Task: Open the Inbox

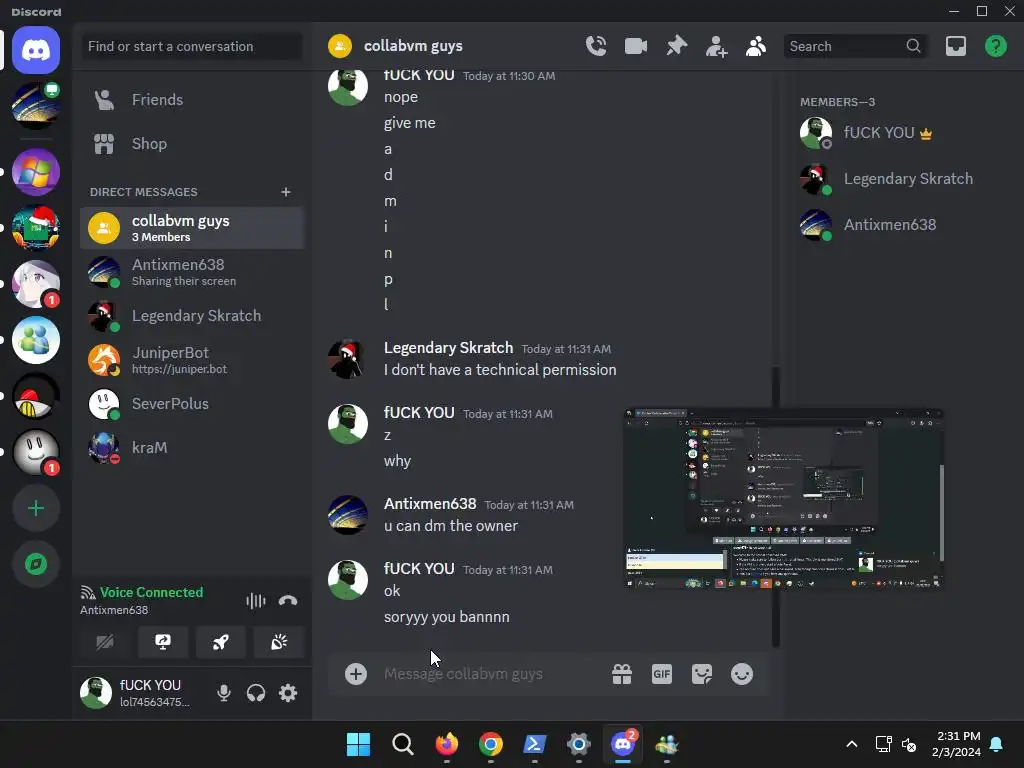Action: click(955, 46)
